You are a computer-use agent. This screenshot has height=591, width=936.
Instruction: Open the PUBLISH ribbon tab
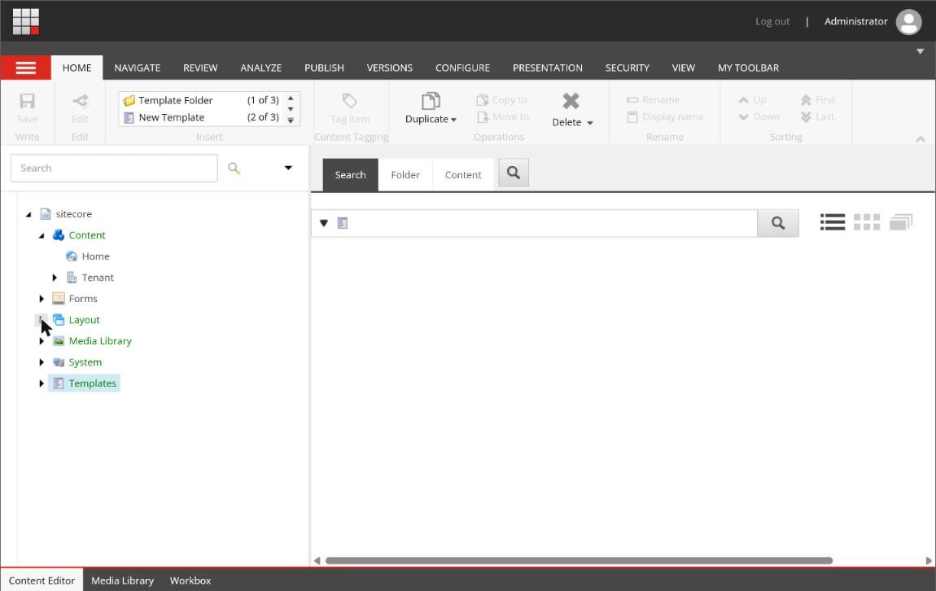[324, 68]
